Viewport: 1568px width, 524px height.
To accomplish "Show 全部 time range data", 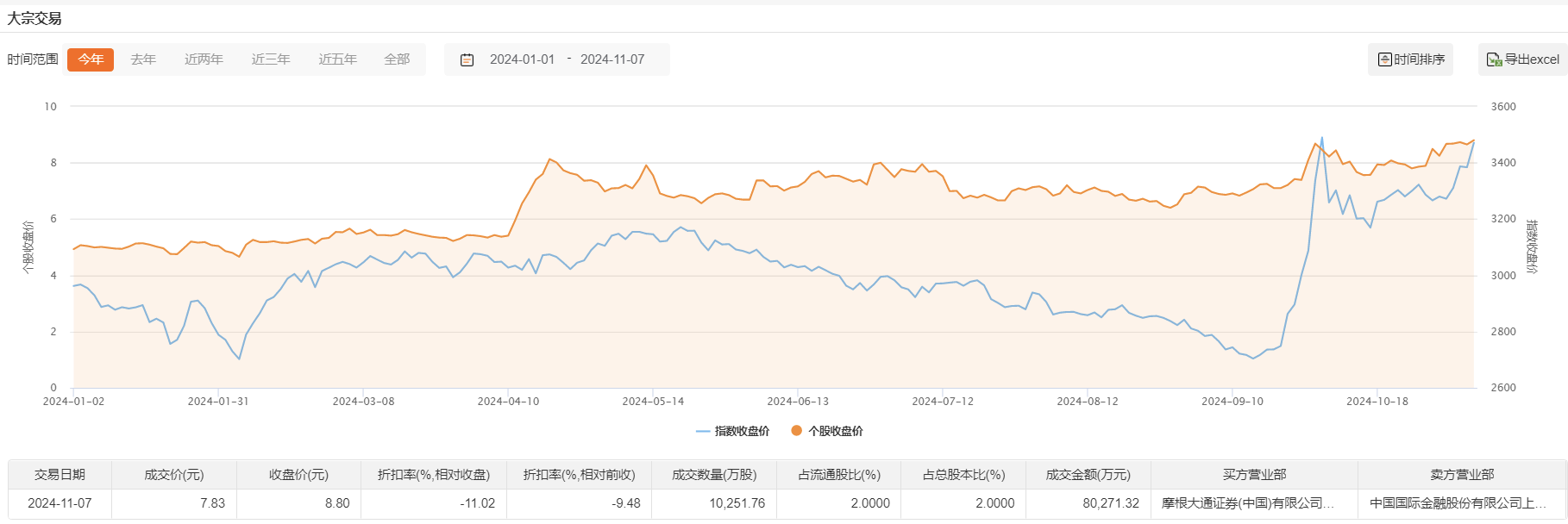I will click(x=397, y=59).
